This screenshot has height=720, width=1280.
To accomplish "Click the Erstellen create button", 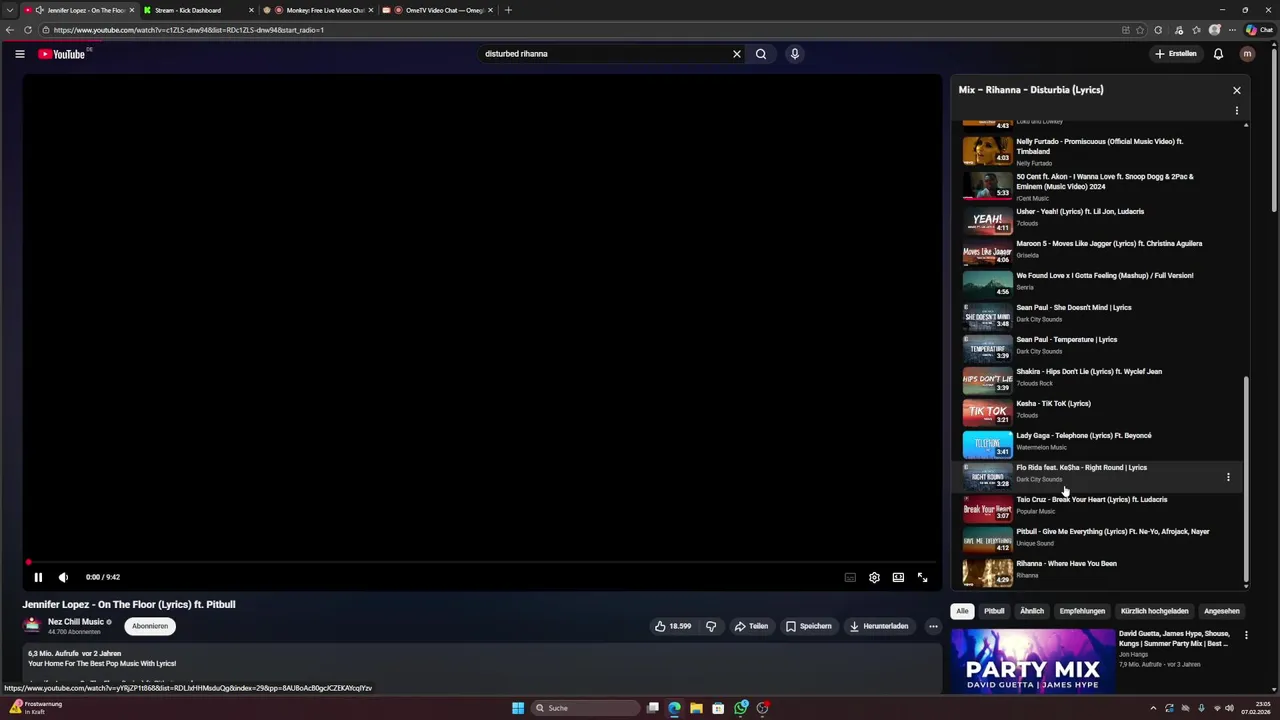I will pyautogui.click(x=1175, y=54).
